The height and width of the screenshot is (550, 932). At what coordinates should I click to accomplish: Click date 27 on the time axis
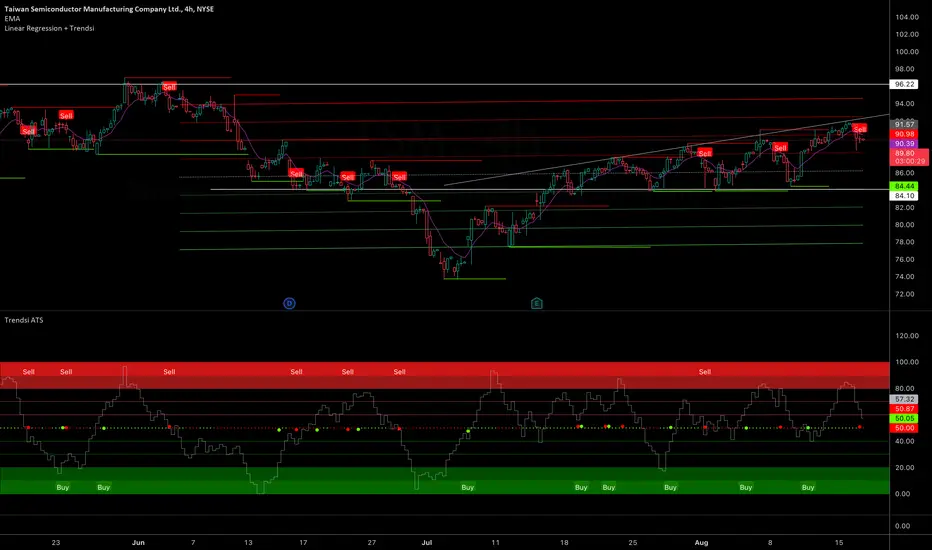coord(371,542)
